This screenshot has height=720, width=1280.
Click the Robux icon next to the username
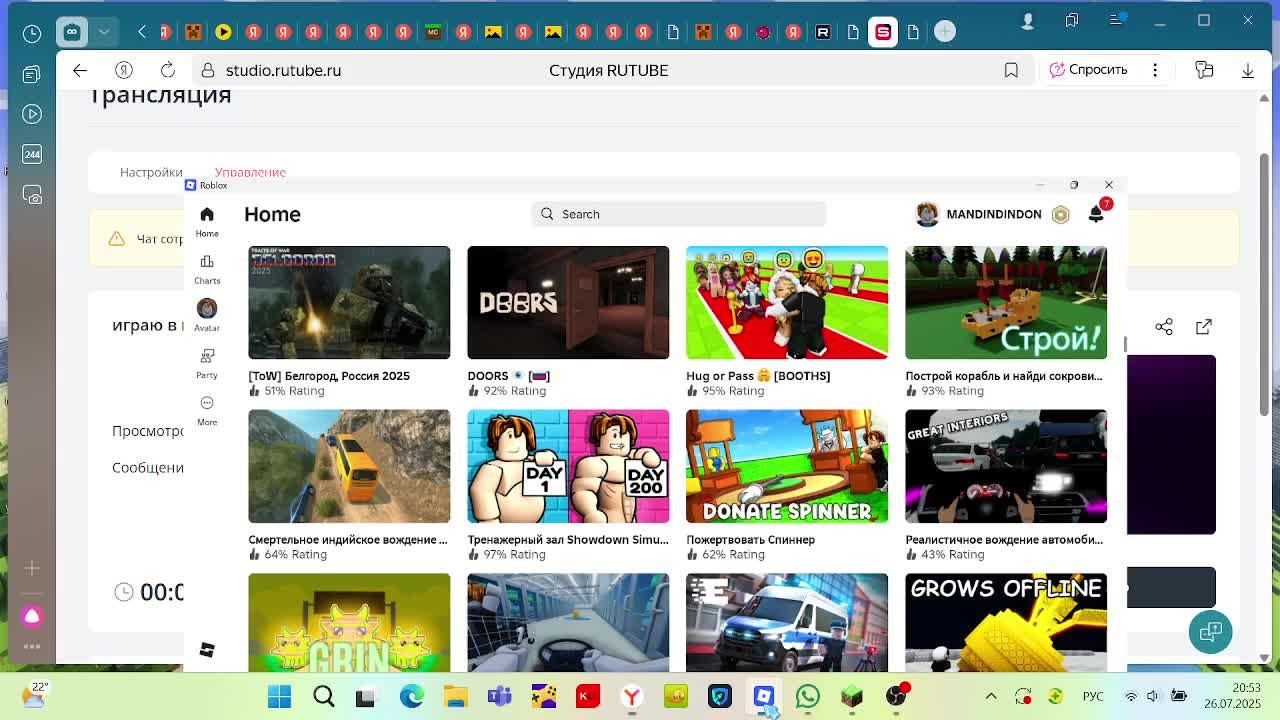coord(1060,214)
